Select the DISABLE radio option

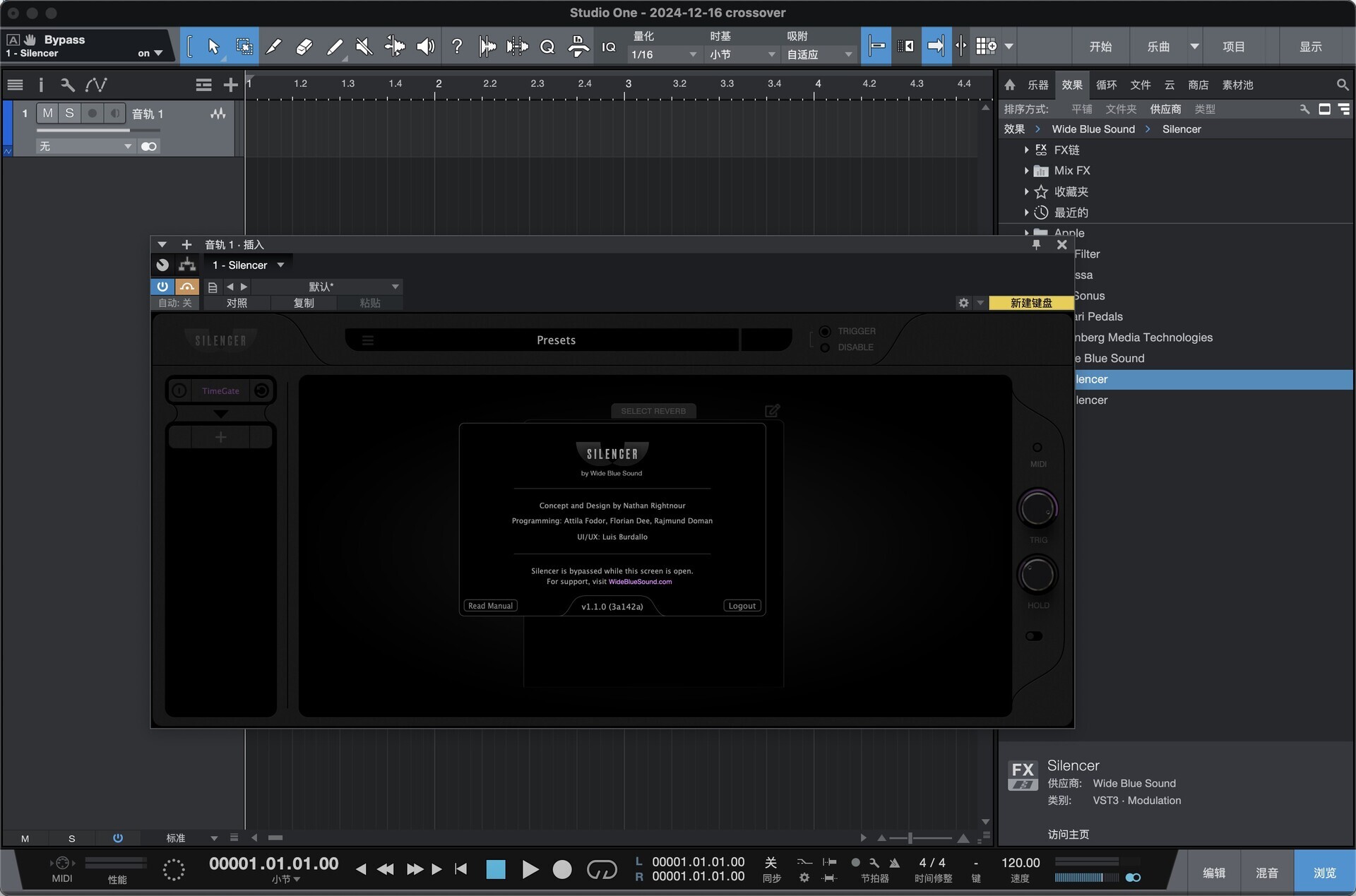[825, 347]
